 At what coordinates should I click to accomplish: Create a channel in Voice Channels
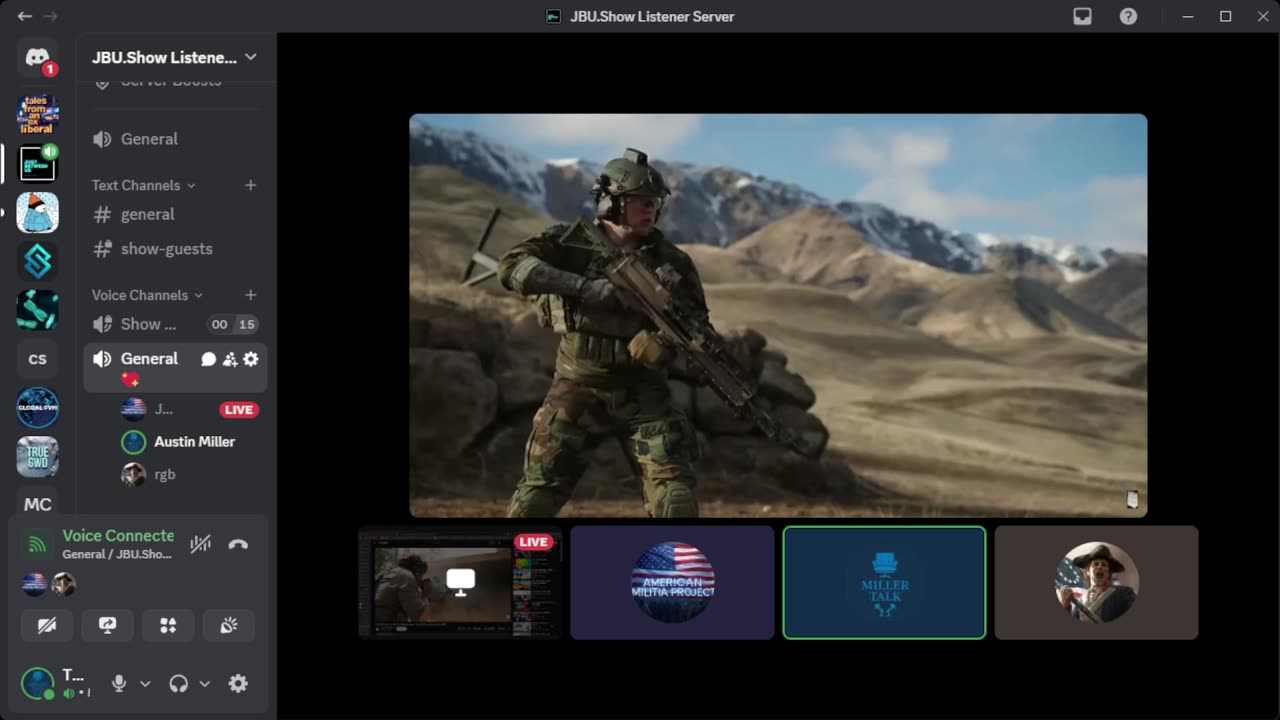tap(251, 295)
